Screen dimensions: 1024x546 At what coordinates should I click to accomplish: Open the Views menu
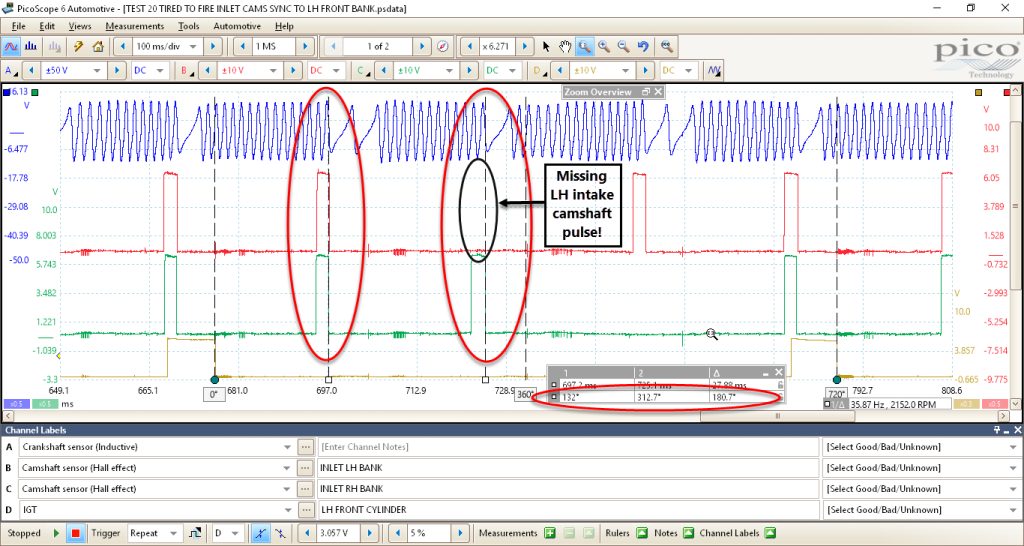pyautogui.click(x=80, y=26)
